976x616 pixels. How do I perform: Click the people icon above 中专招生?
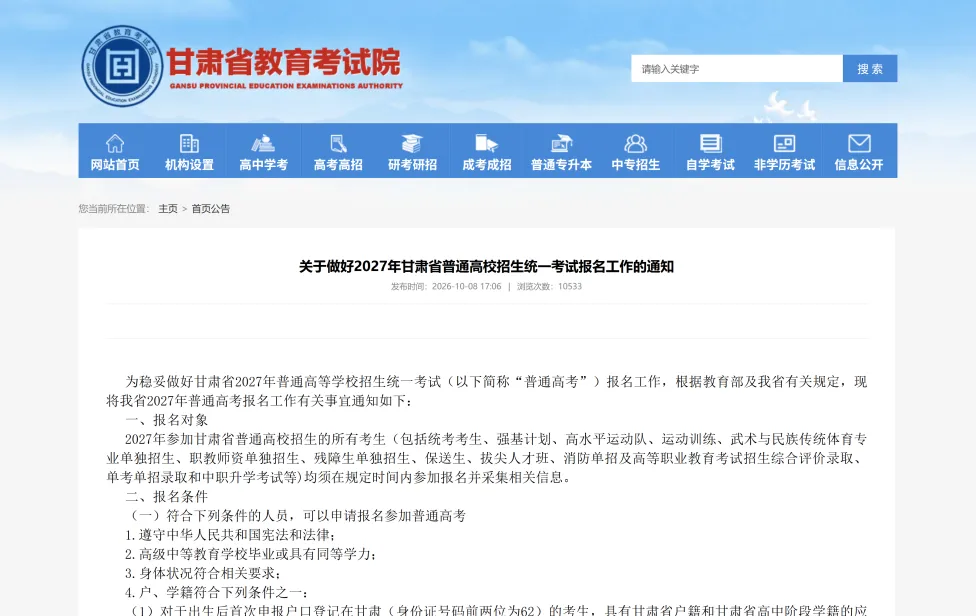[x=636, y=143]
